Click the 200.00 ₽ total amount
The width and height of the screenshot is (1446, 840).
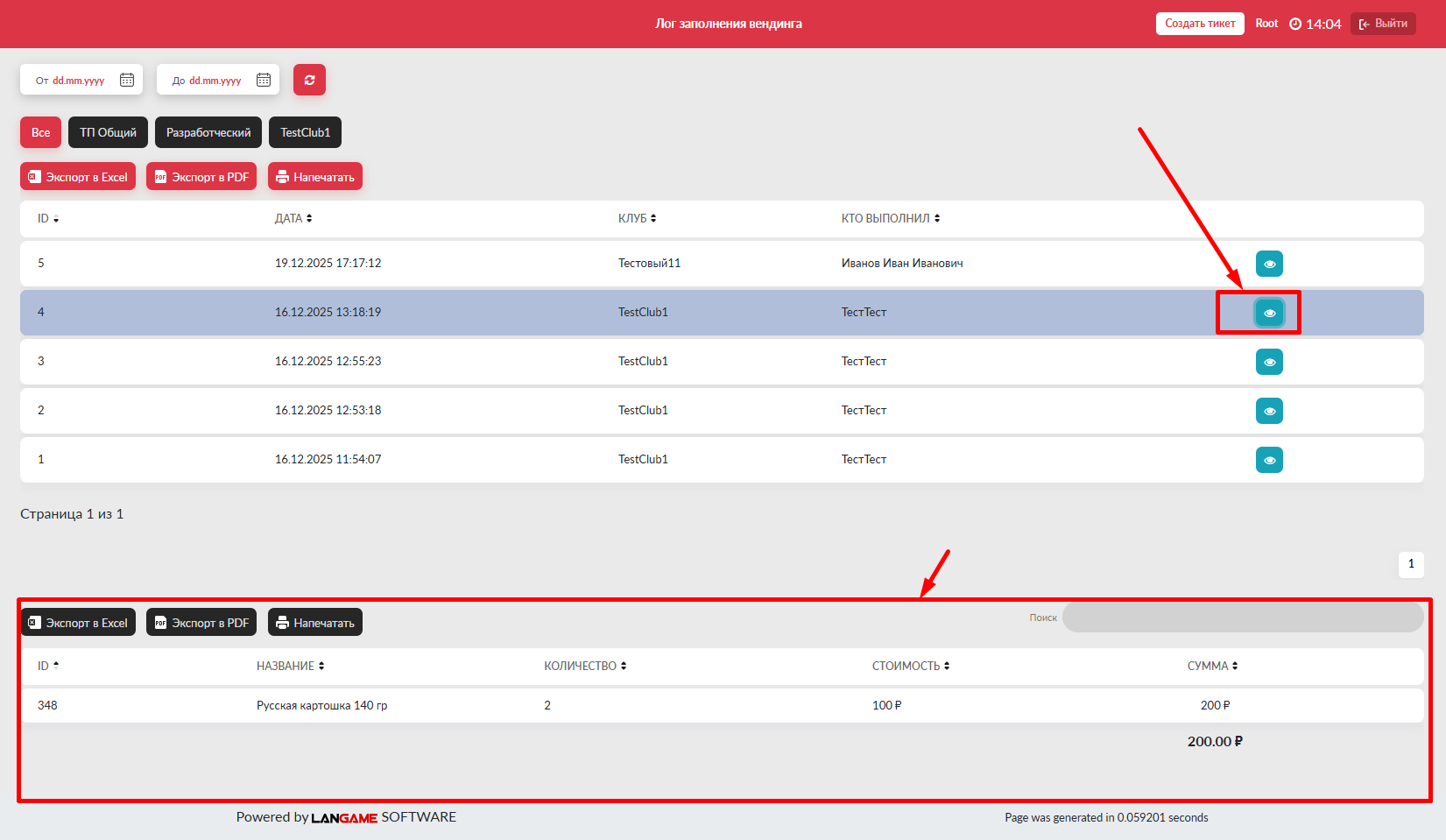(x=1215, y=741)
